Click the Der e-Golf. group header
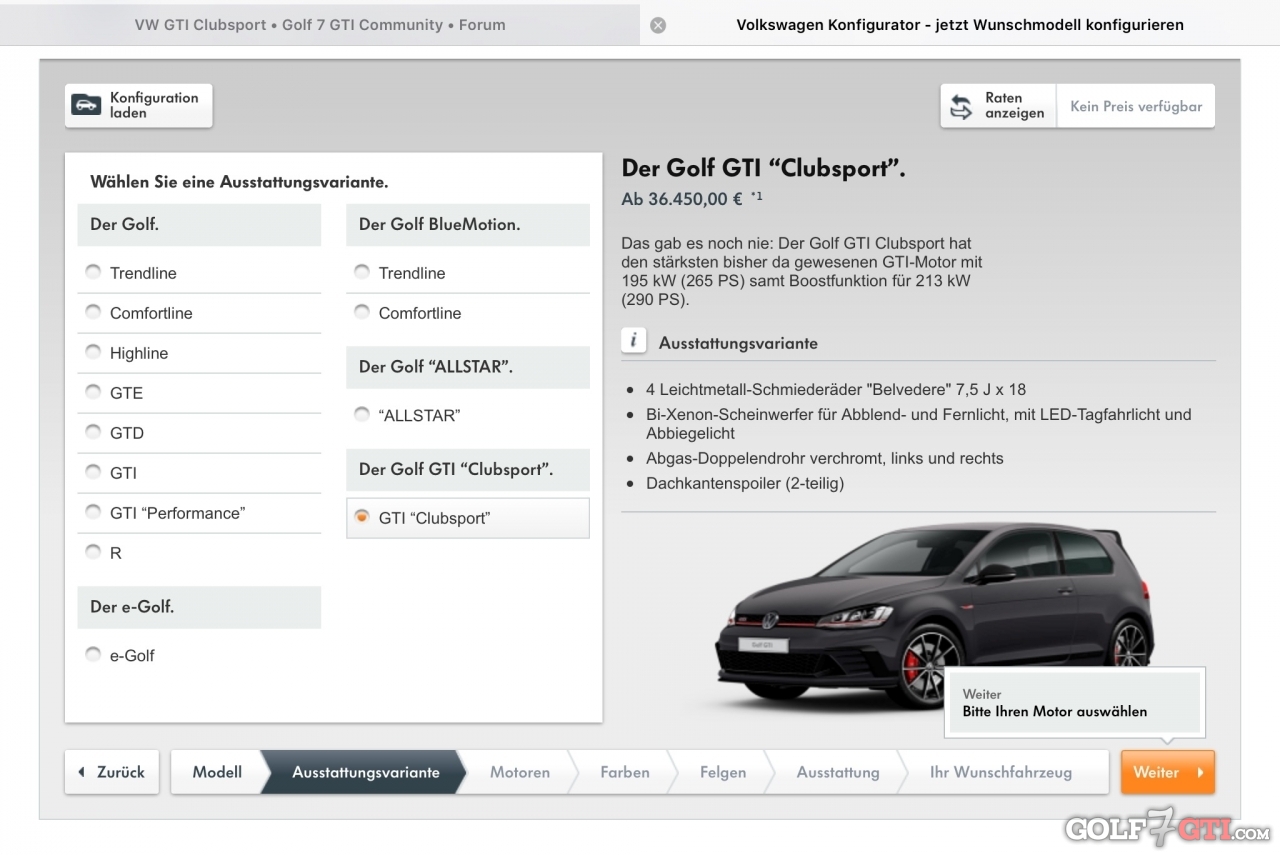 199,607
